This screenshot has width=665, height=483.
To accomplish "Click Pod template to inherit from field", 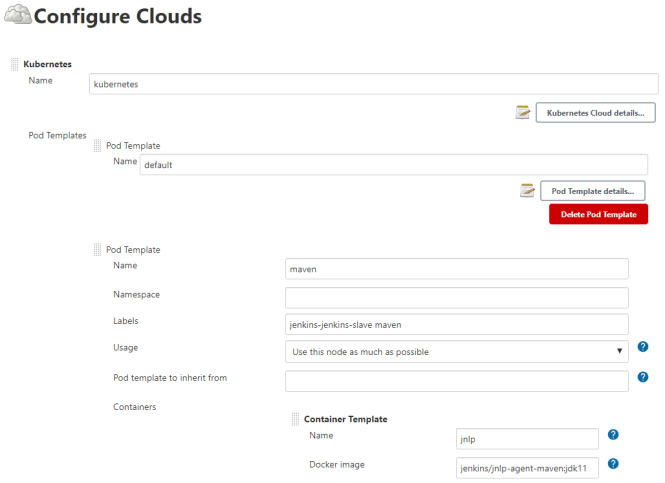I will [457, 381].
